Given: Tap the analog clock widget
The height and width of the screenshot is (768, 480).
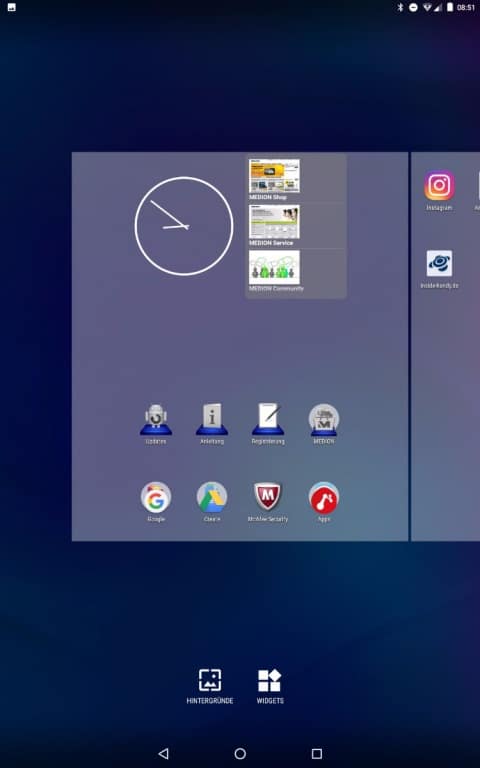Looking at the screenshot, I should [x=184, y=226].
